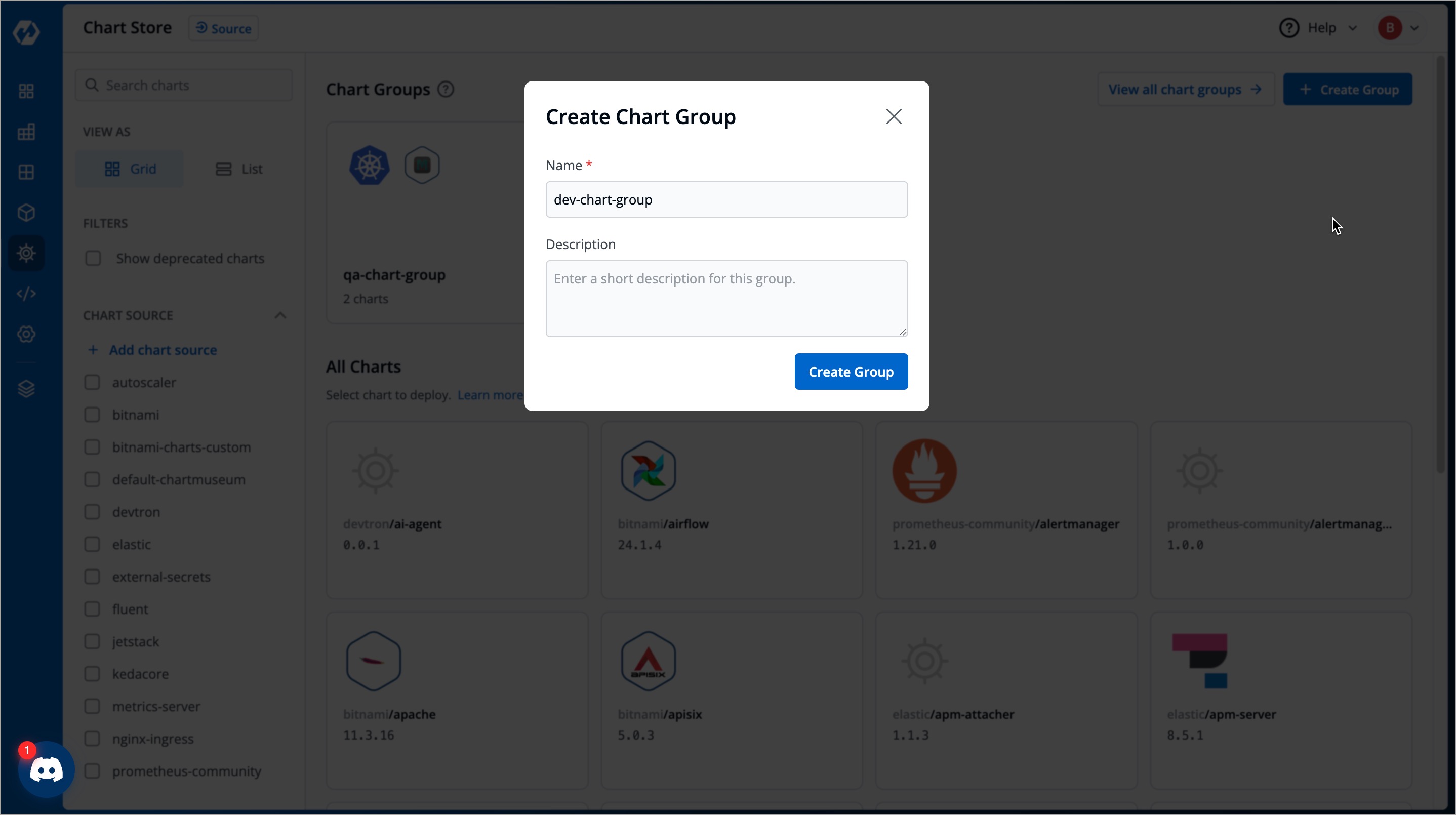Click the group Description text area
1456x815 pixels.
coord(726,299)
